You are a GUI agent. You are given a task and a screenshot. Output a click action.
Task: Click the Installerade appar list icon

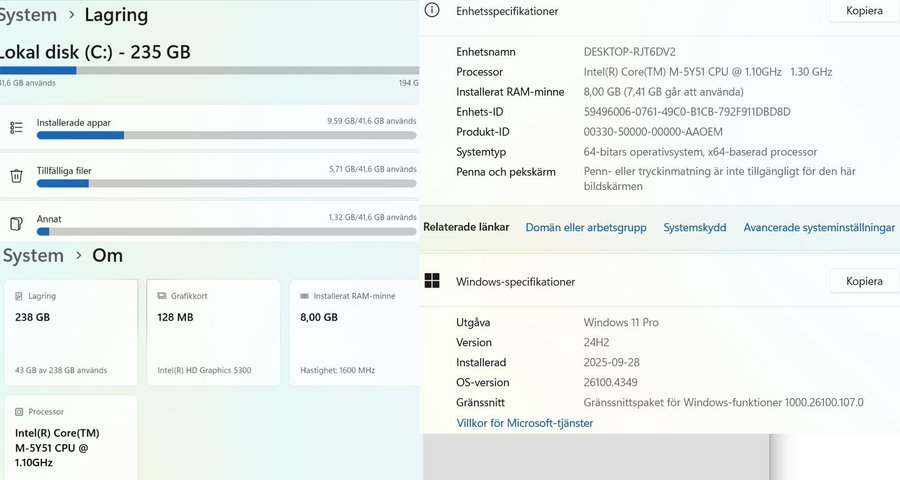[16, 127]
